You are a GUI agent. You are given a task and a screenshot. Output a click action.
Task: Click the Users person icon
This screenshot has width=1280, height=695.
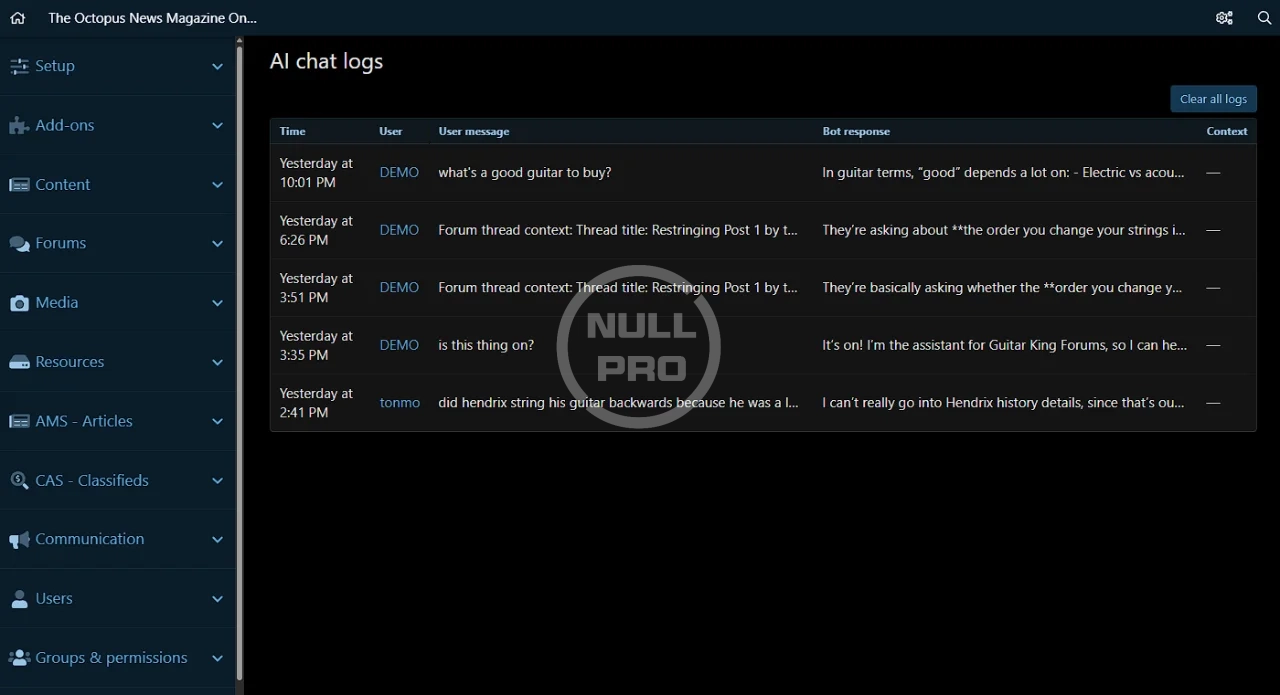click(x=19, y=599)
